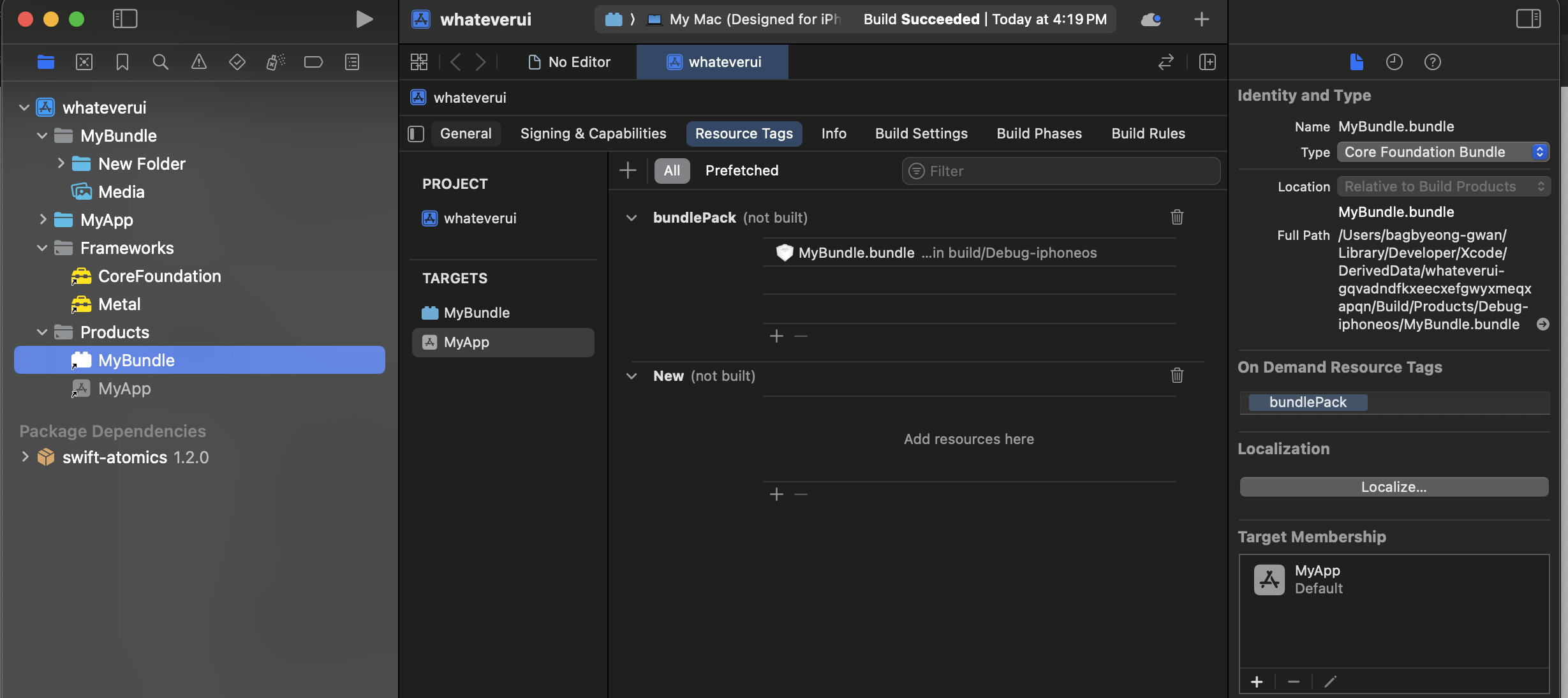The height and width of the screenshot is (698, 1568).
Task: Open the Test navigator diamond icon
Action: [x=237, y=62]
